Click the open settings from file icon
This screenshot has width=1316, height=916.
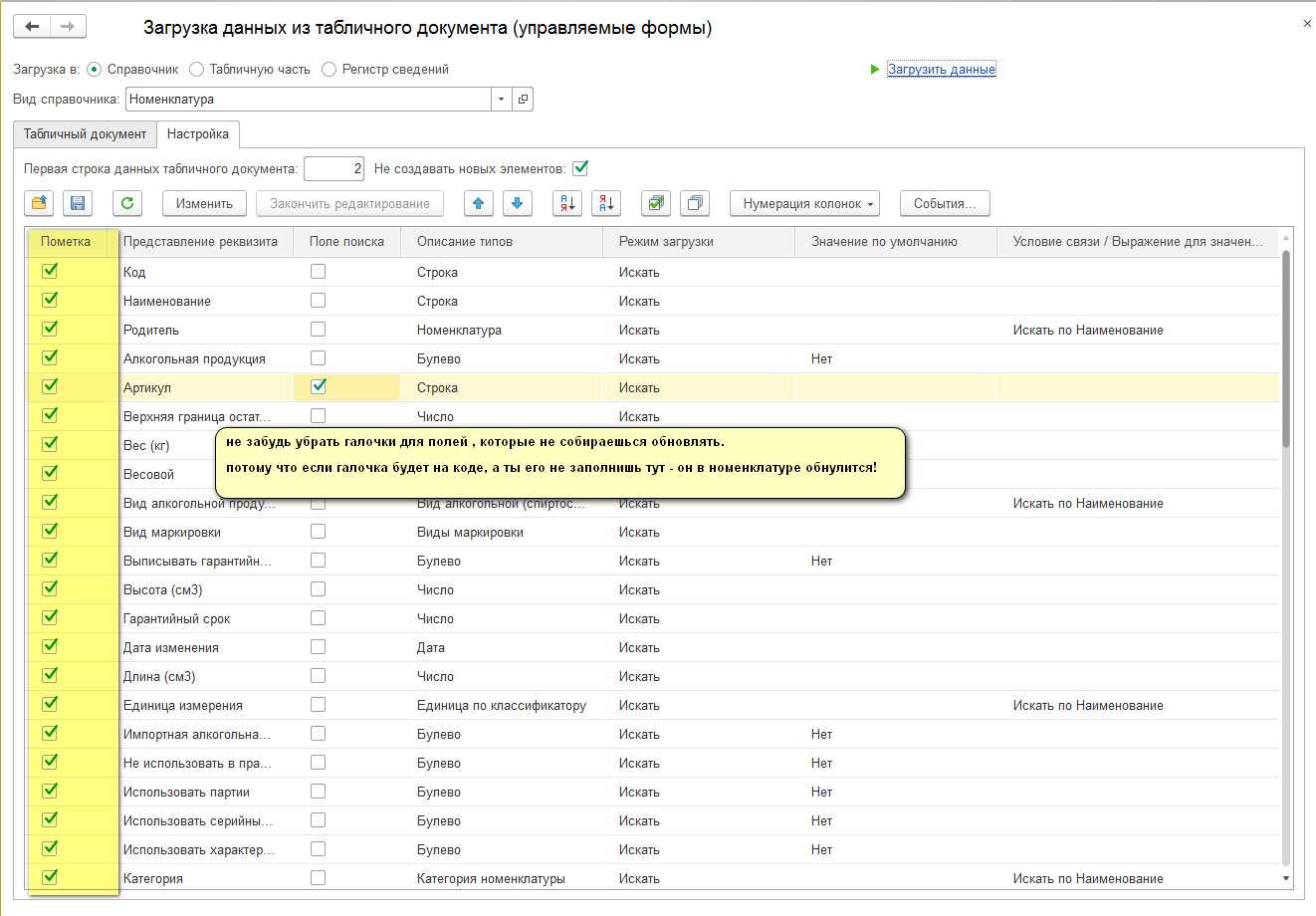pos(40,203)
